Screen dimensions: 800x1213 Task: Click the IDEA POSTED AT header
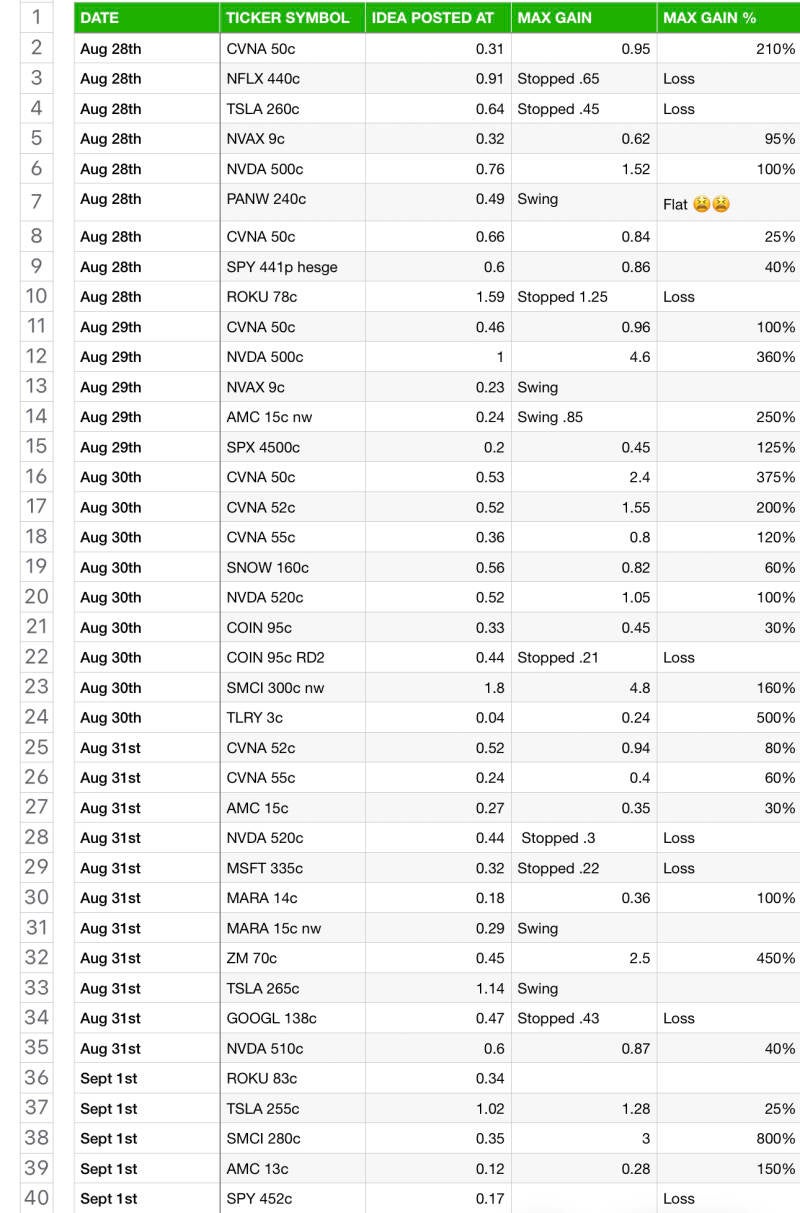[x=437, y=18]
